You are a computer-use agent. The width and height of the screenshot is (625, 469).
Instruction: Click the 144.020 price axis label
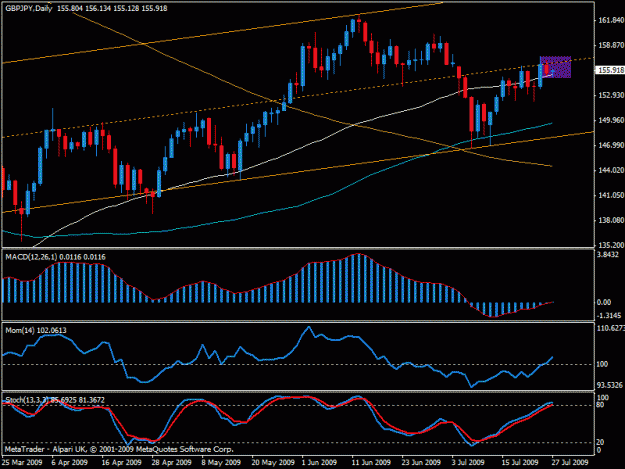(611, 171)
